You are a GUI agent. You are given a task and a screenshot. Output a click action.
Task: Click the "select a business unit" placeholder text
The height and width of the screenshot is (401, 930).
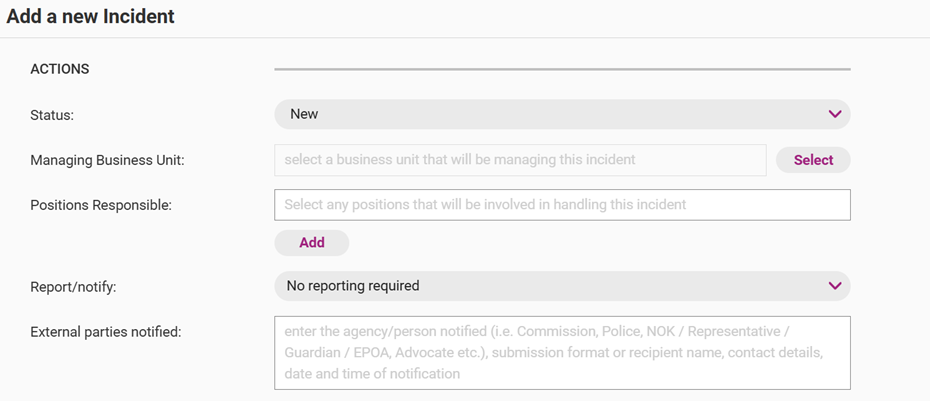[460, 160]
